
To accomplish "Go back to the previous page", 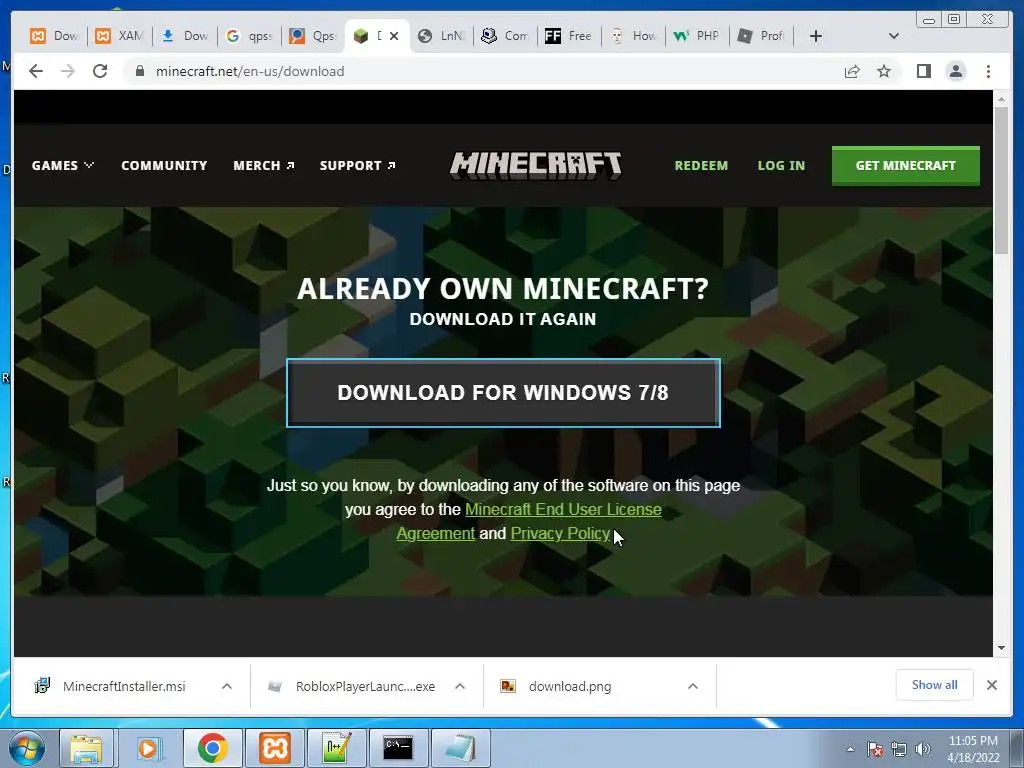I will (36, 71).
